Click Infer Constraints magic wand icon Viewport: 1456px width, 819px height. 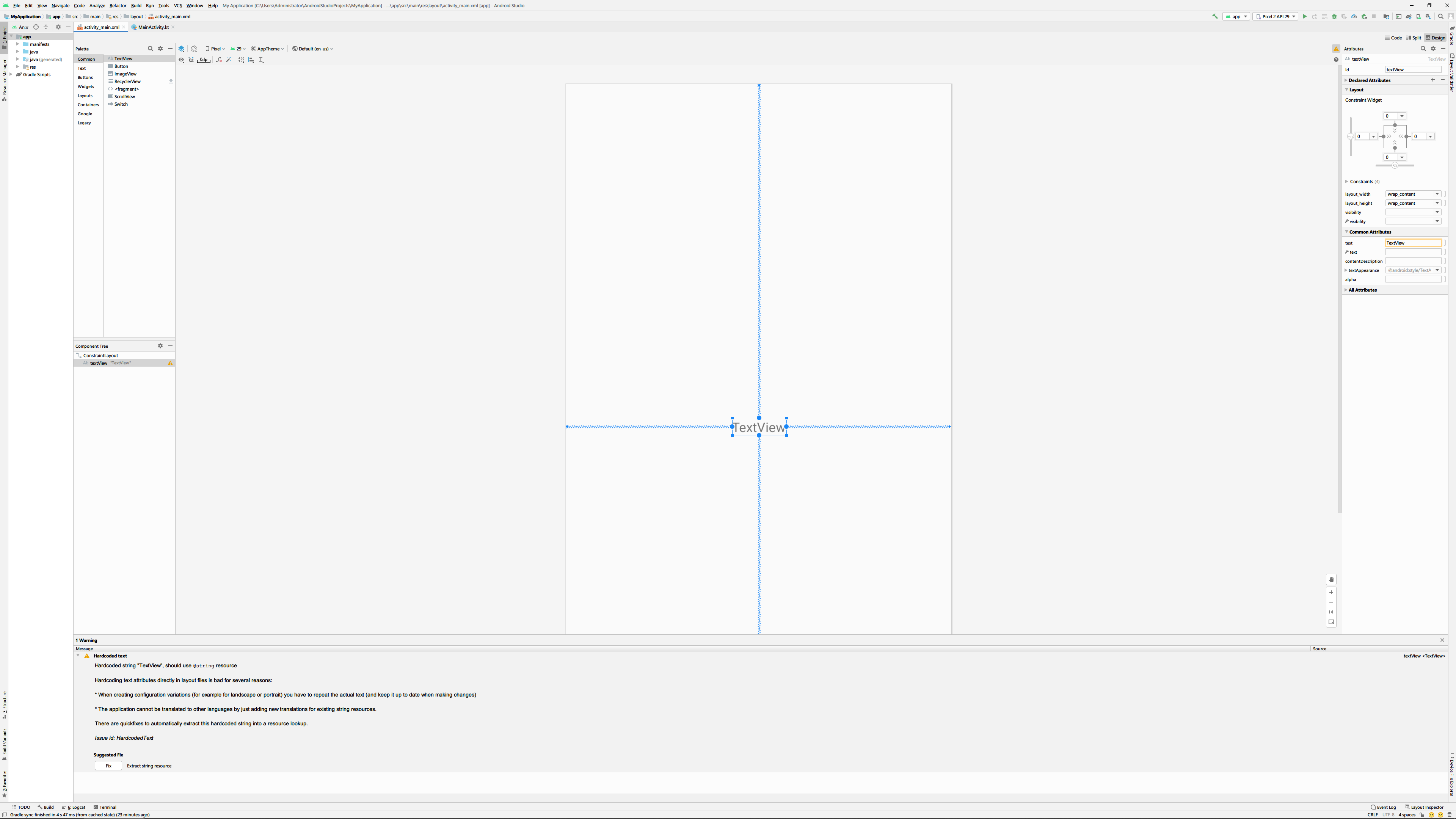(x=229, y=60)
